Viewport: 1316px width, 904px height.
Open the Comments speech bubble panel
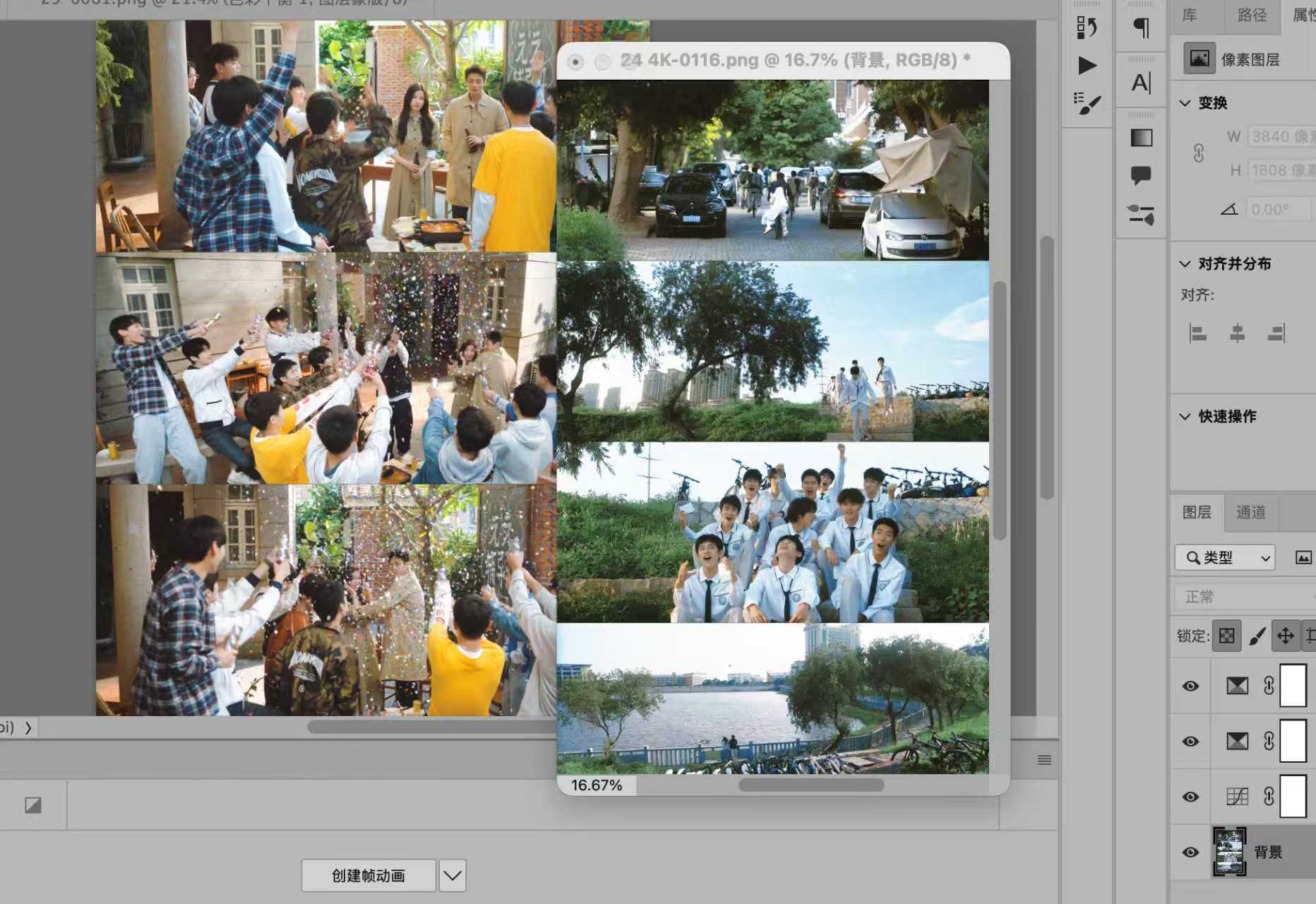[1141, 174]
